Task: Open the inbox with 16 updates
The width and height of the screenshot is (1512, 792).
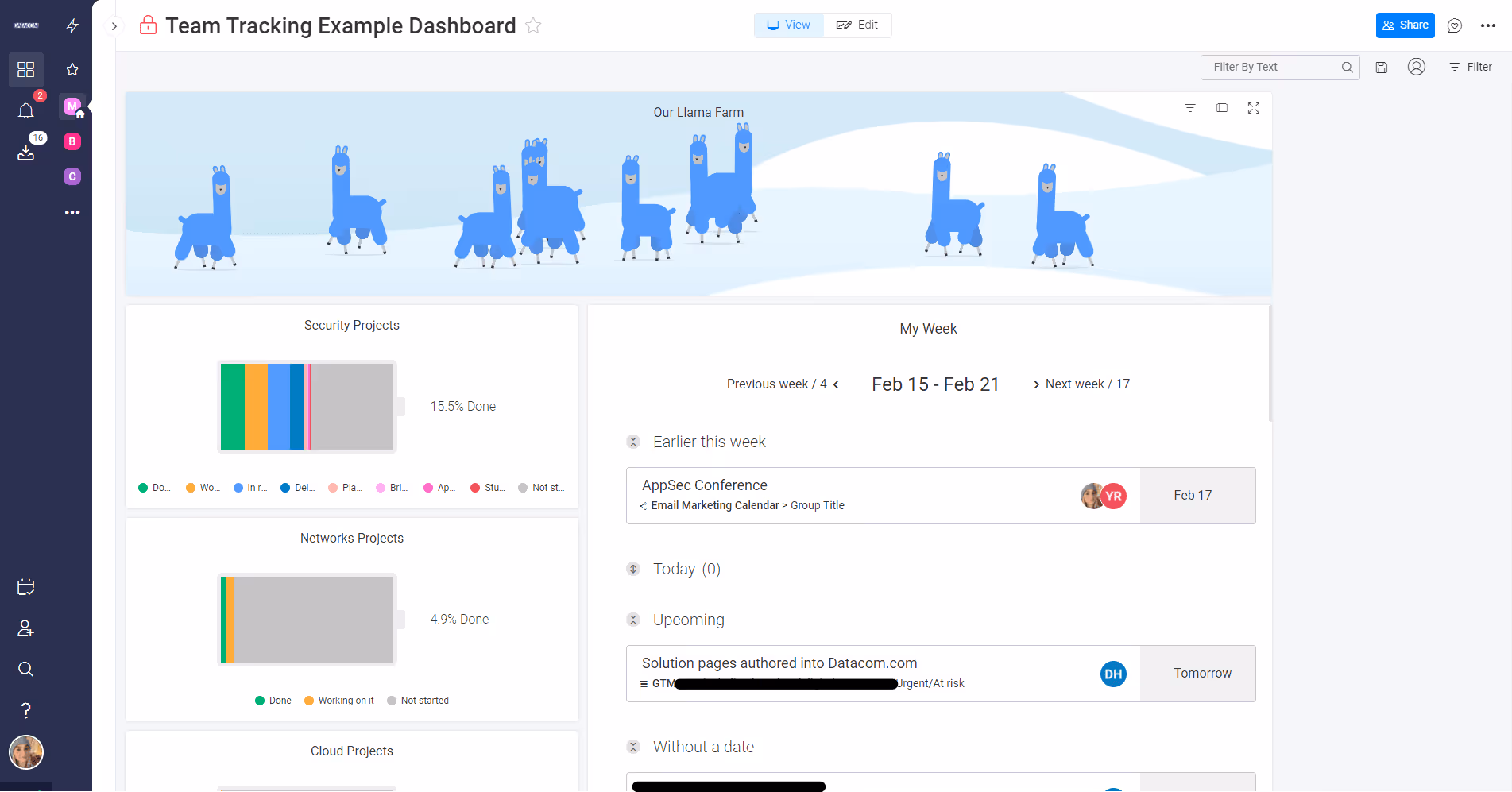Action: (x=25, y=153)
